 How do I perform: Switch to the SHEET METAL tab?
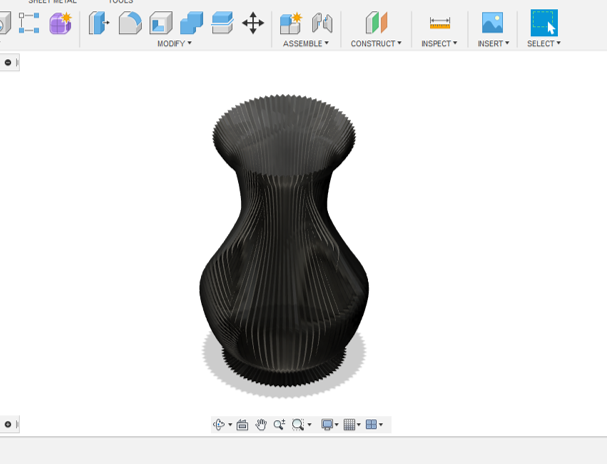(x=52, y=2)
